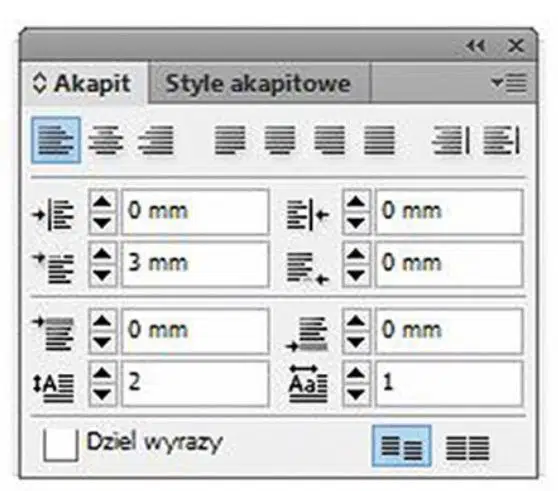Enable the Dziel wyrazy checkbox
The width and height of the screenshot is (558, 491).
pyautogui.click(x=60, y=445)
